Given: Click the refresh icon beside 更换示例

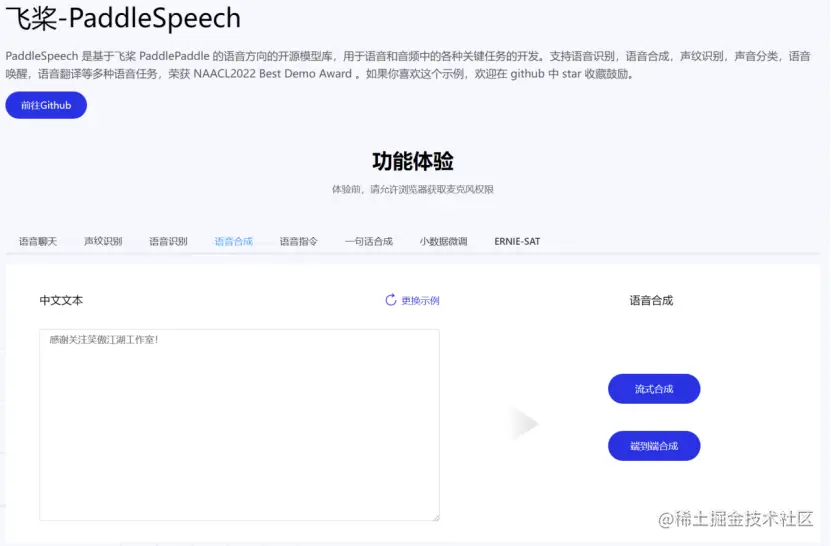Looking at the screenshot, I should [391, 300].
